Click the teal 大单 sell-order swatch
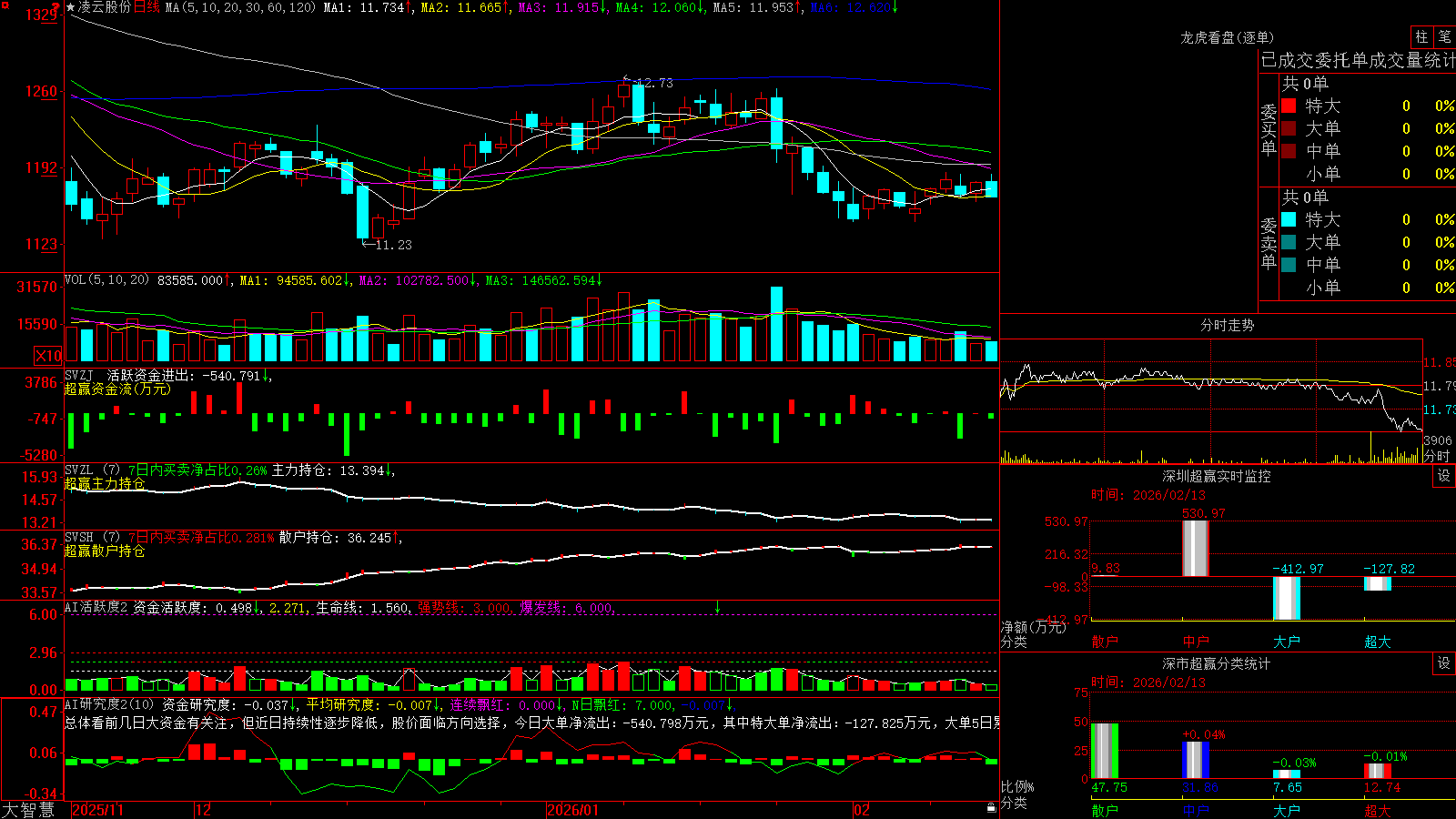This screenshot has height=819, width=1456. coord(1289,242)
